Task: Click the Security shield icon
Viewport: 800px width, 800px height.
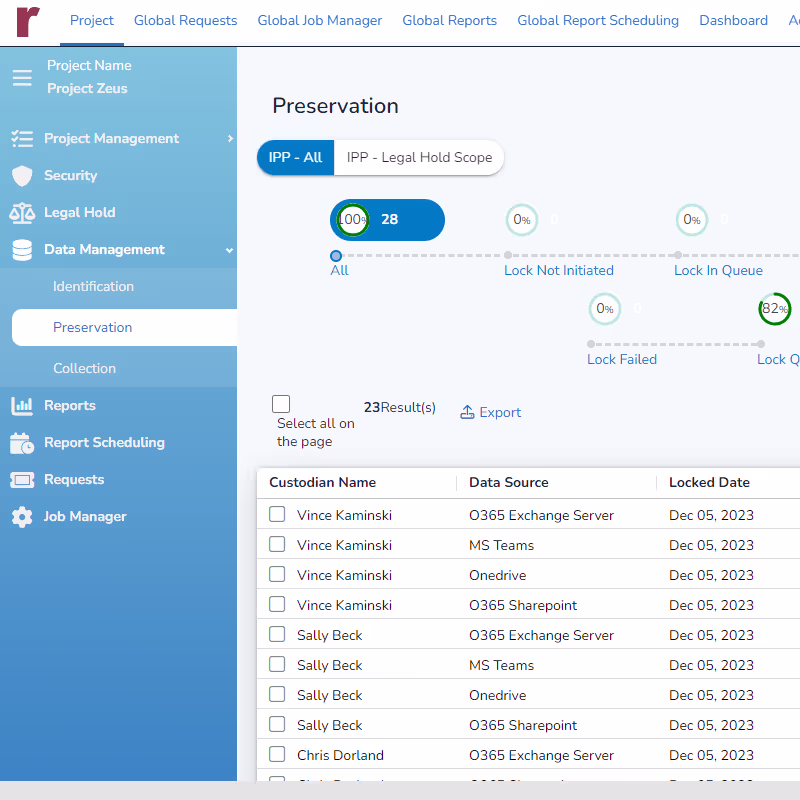Action: (22, 176)
